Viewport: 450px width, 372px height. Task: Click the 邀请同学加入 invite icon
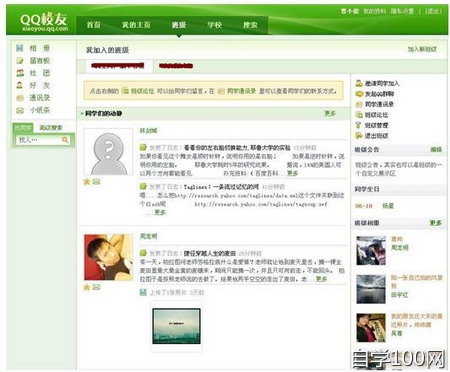click(359, 83)
